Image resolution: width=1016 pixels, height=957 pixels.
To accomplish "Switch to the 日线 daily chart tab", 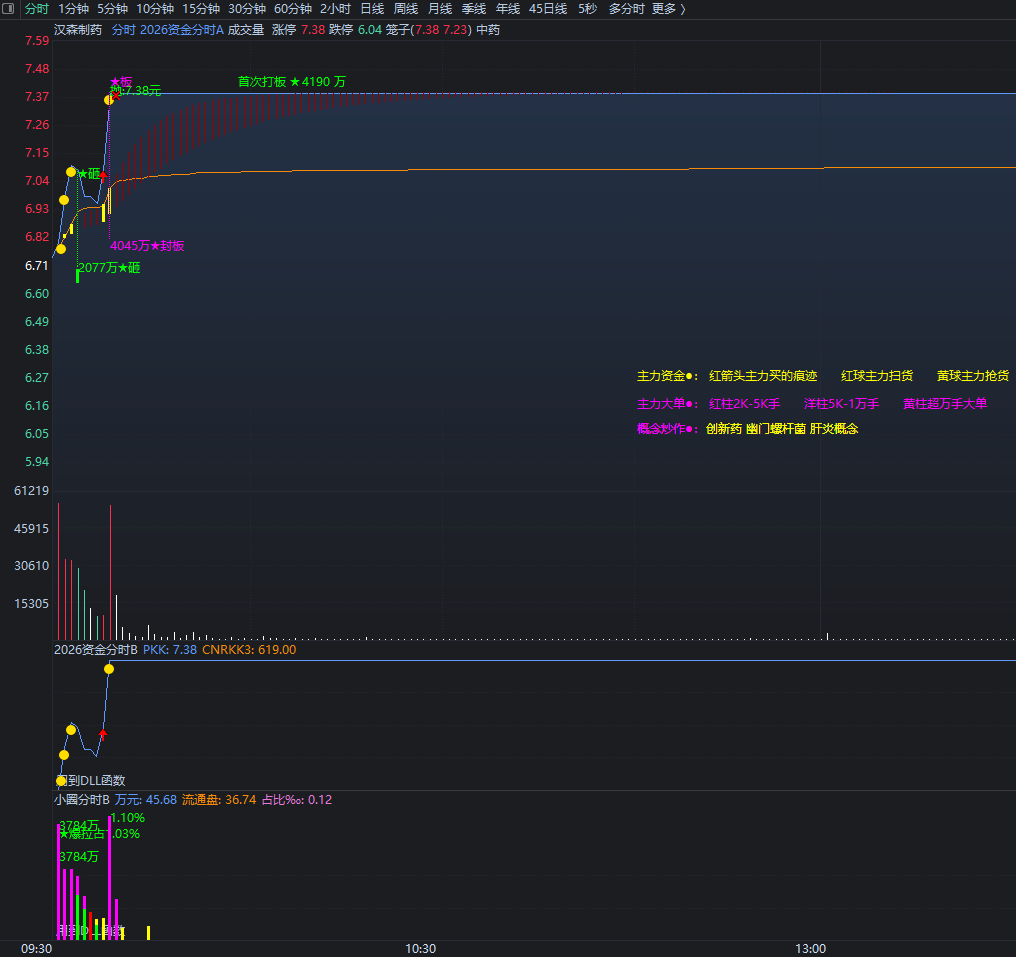I will [373, 8].
